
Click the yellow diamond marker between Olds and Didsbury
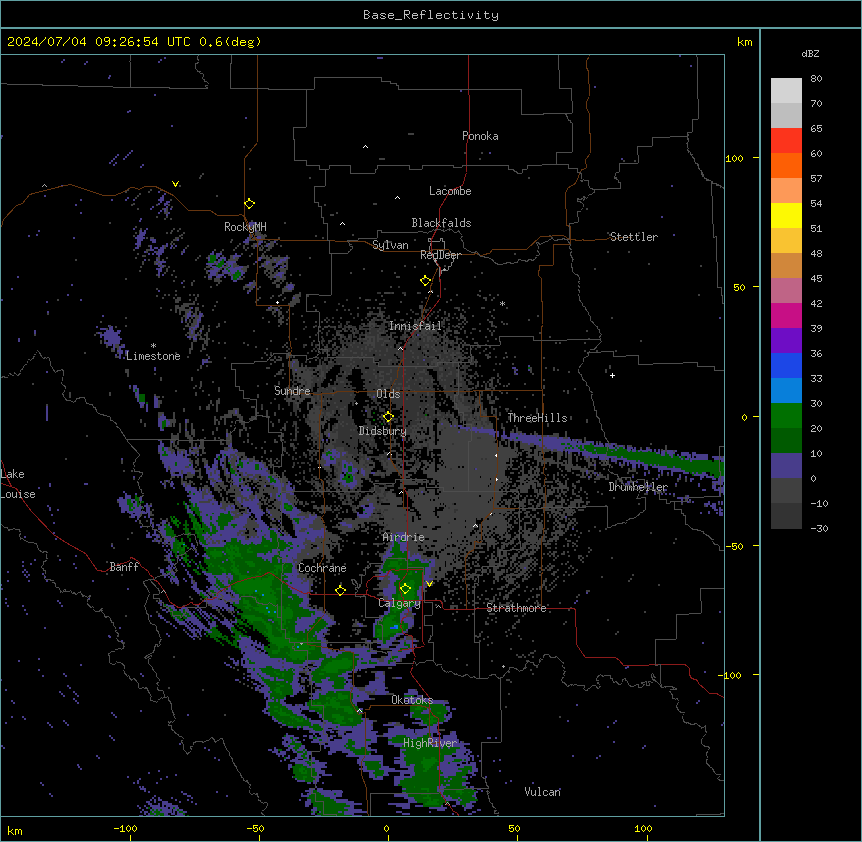[x=388, y=417]
